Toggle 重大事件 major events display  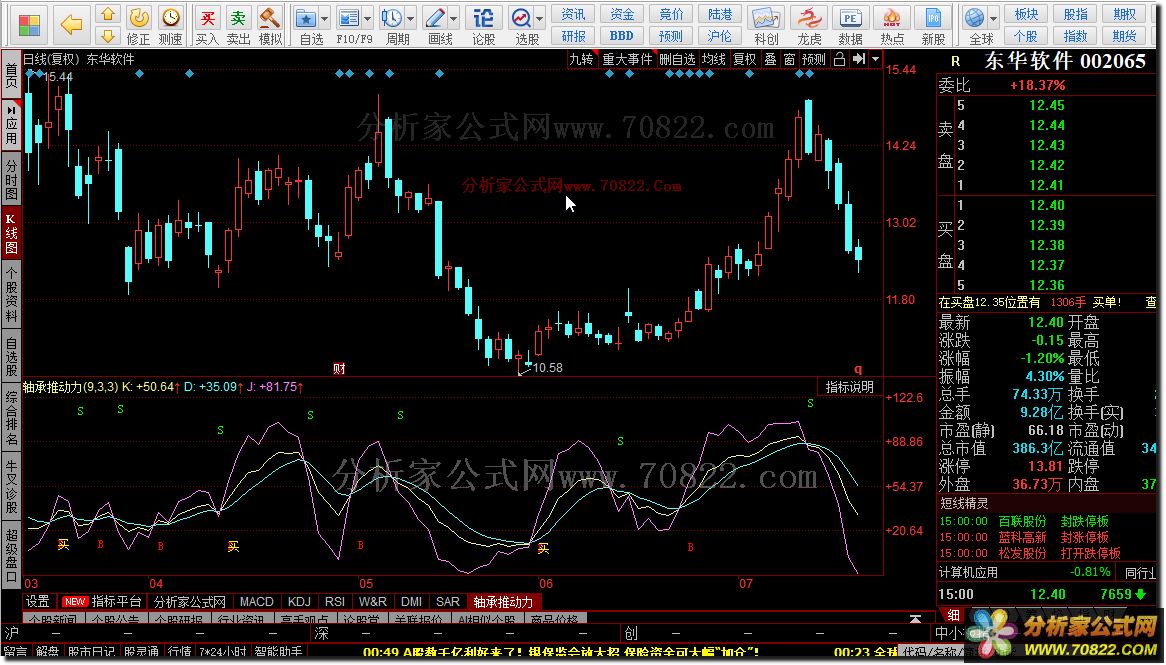(627, 59)
